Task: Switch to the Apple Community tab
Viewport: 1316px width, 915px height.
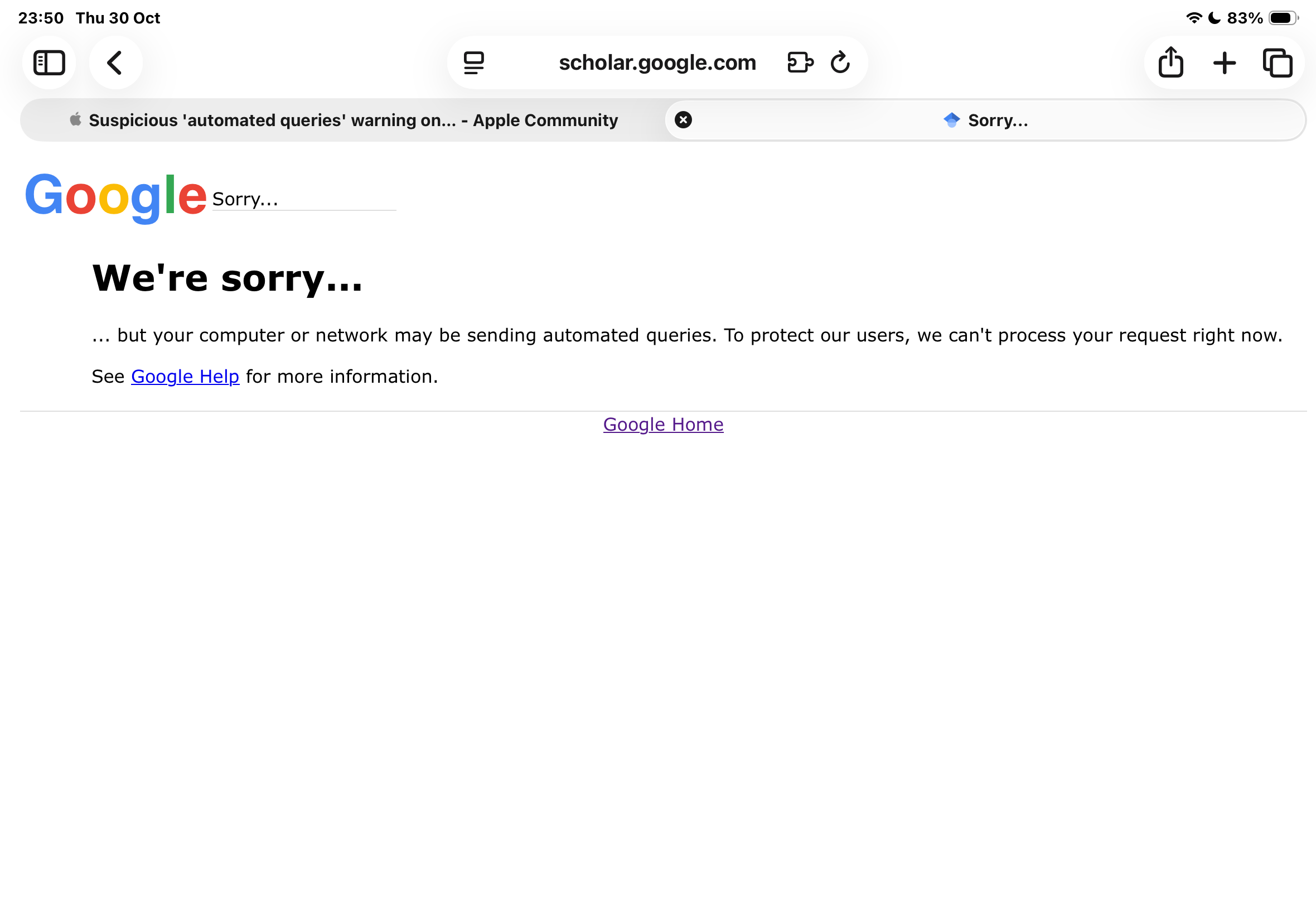Action: pyautogui.click(x=343, y=120)
